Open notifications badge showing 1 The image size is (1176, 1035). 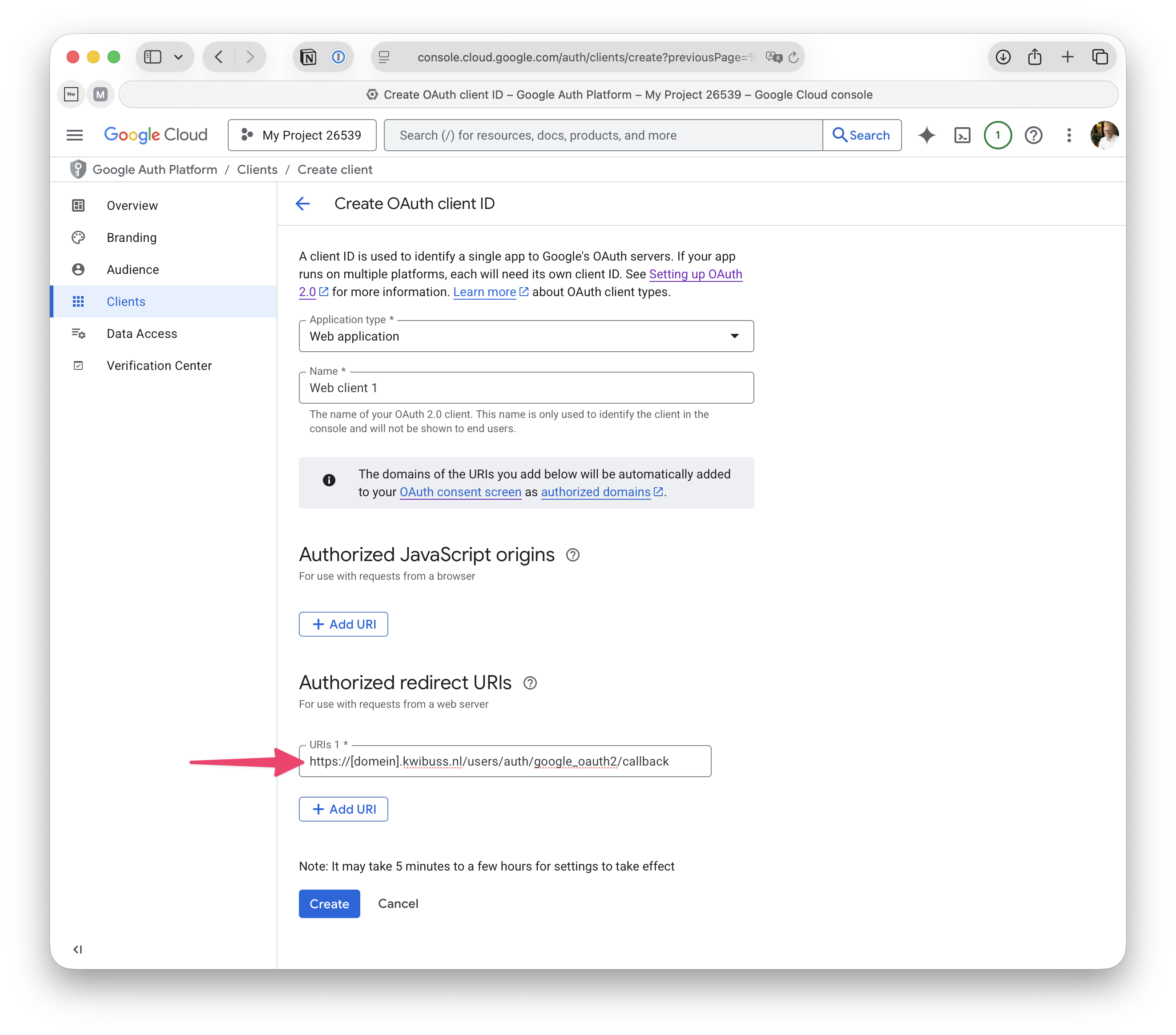pos(998,135)
